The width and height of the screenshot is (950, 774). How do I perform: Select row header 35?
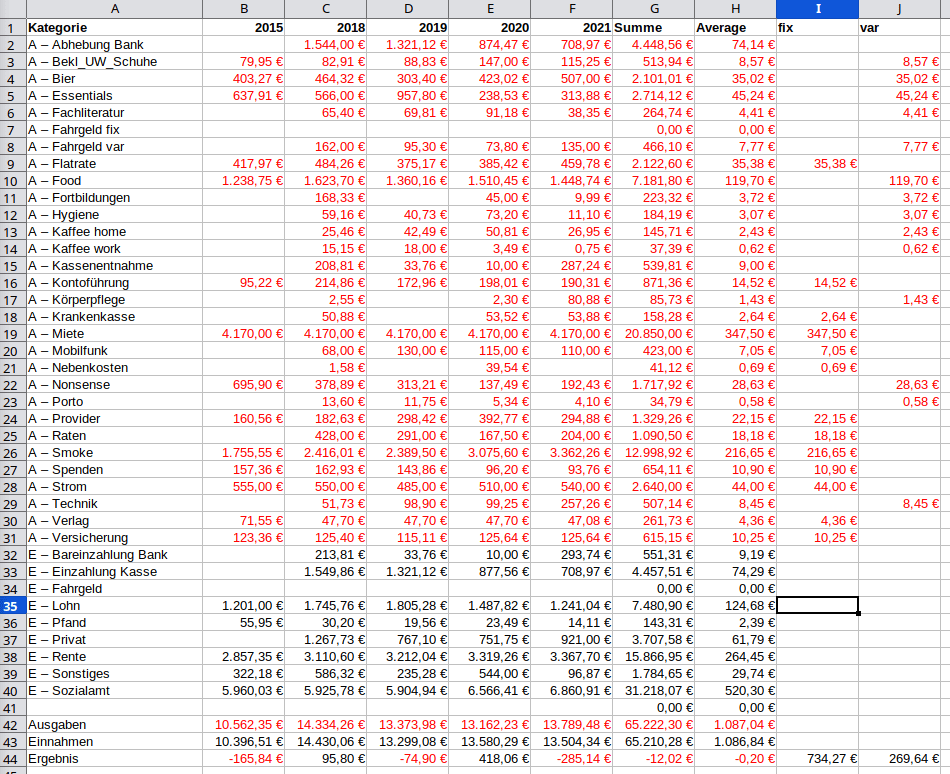pyautogui.click(x=12, y=606)
